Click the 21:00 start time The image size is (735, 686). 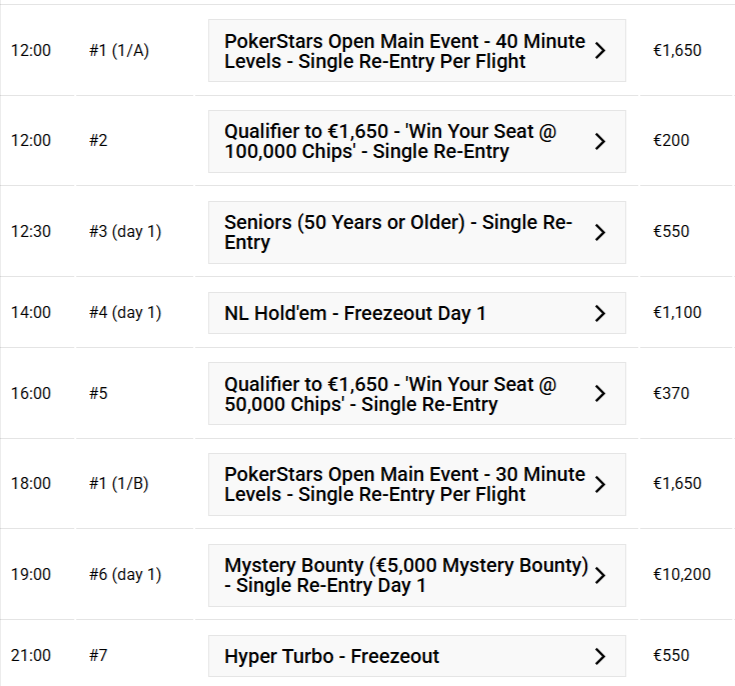pyautogui.click(x=30, y=655)
